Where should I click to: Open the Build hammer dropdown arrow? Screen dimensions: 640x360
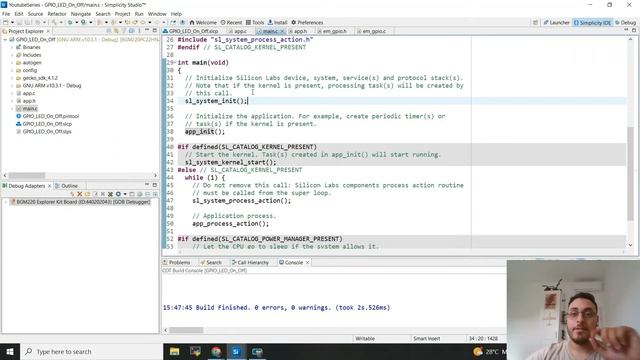[x=60, y=22]
